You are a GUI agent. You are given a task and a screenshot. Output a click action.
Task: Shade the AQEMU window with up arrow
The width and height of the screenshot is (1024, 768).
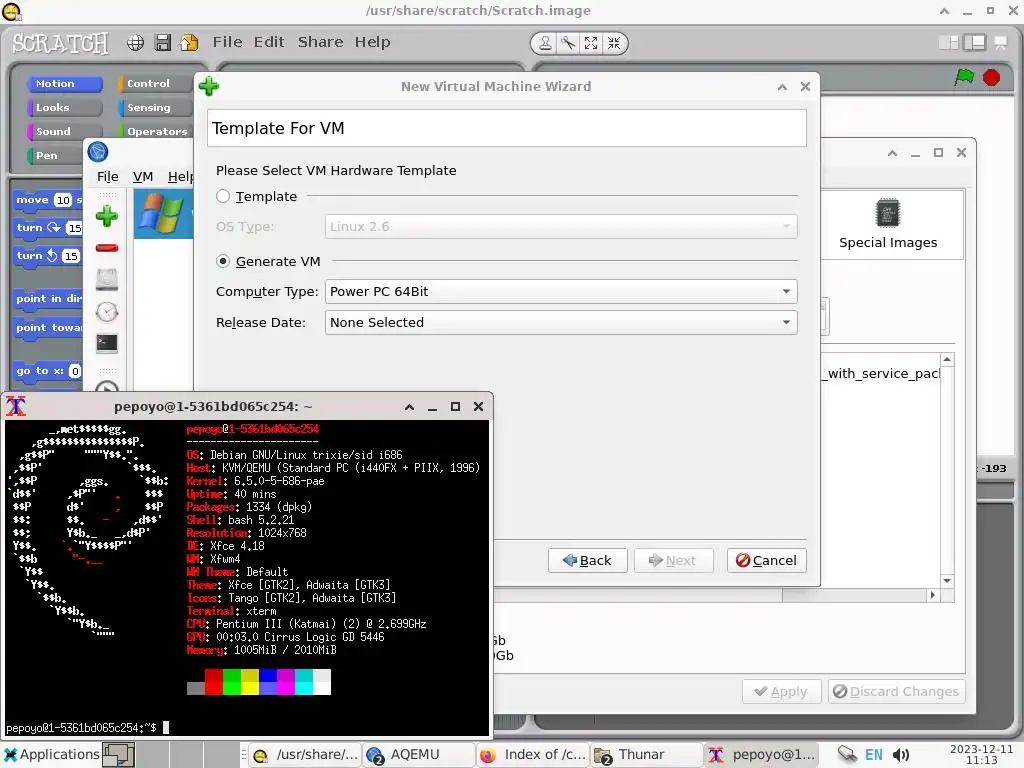892,153
